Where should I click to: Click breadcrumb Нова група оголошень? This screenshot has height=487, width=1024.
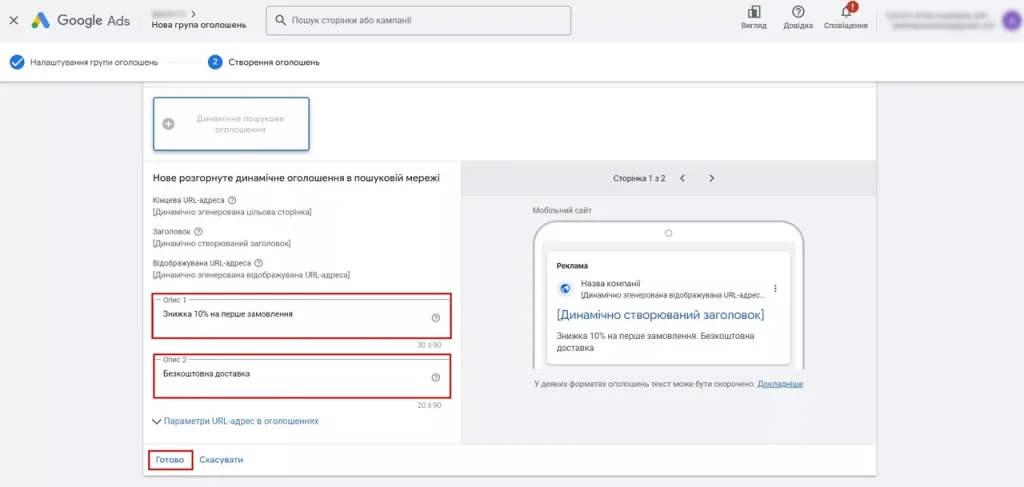click(x=199, y=25)
